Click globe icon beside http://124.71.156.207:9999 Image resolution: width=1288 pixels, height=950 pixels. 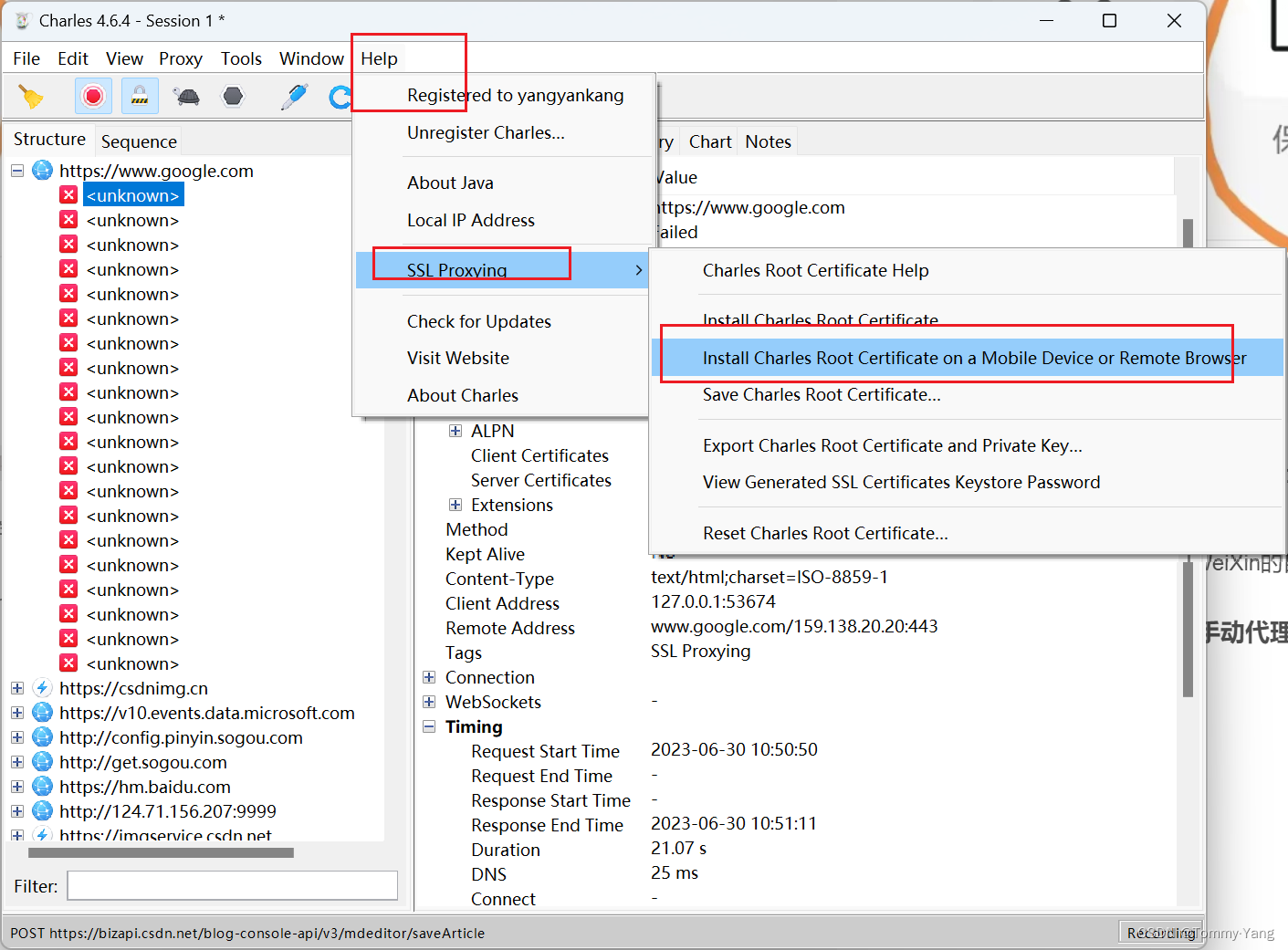(x=43, y=811)
